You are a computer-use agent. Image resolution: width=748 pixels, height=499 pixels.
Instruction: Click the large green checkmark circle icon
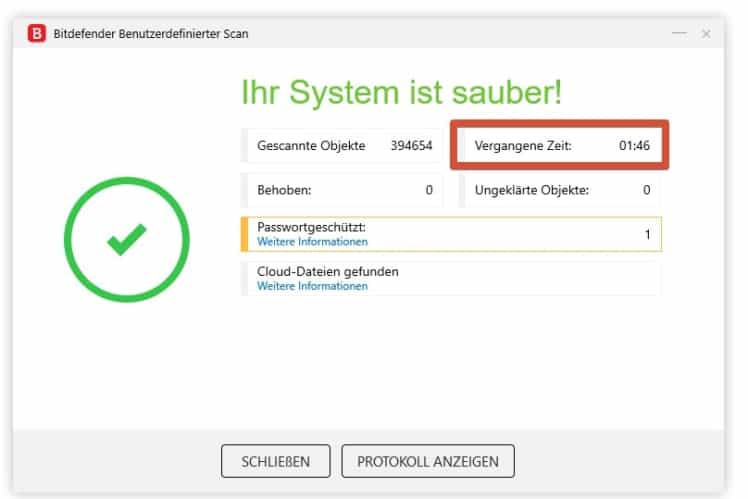[x=127, y=239]
